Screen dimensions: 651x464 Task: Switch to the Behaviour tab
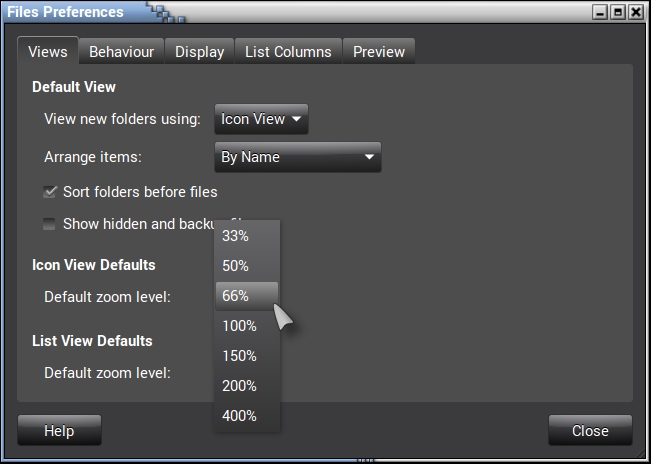pyautogui.click(x=121, y=52)
